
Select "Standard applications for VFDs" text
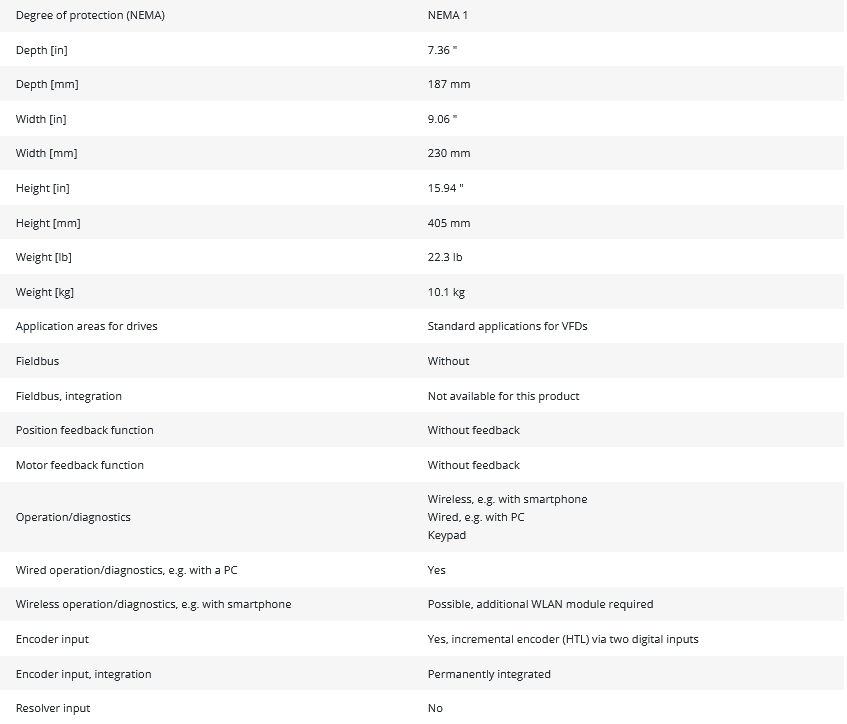coord(507,326)
